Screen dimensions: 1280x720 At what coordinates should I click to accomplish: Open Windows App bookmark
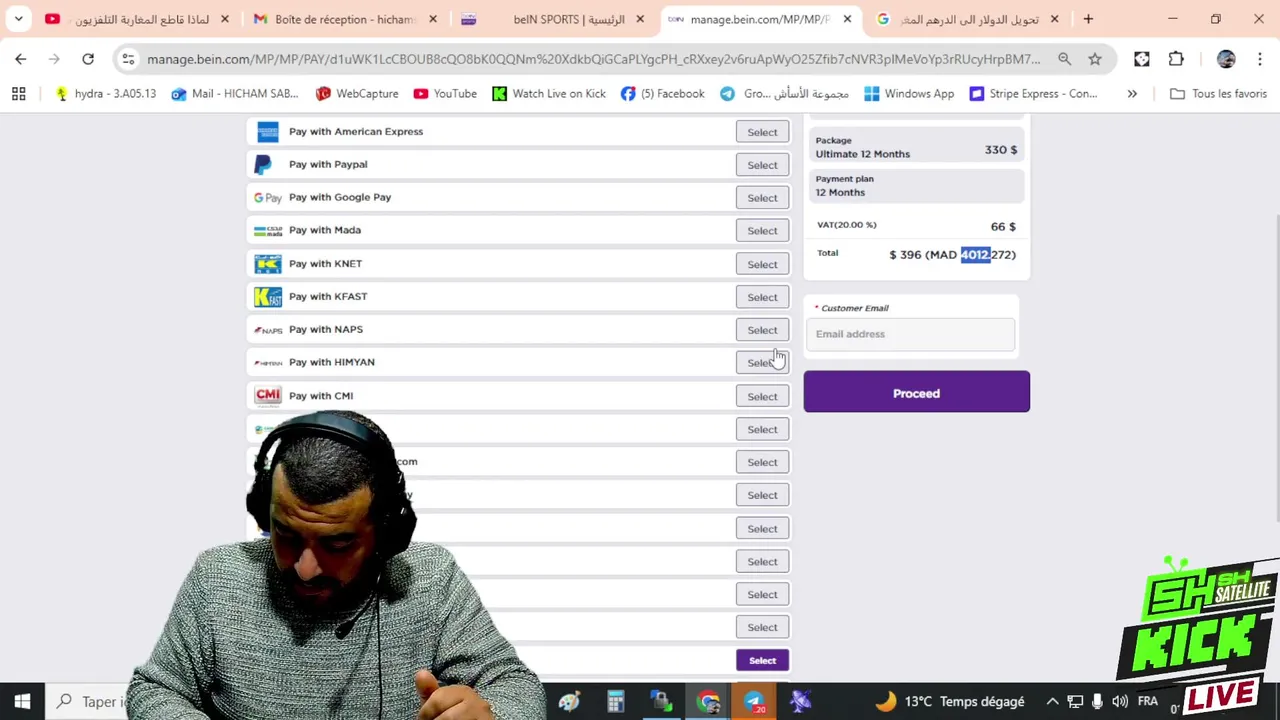[909, 94]
